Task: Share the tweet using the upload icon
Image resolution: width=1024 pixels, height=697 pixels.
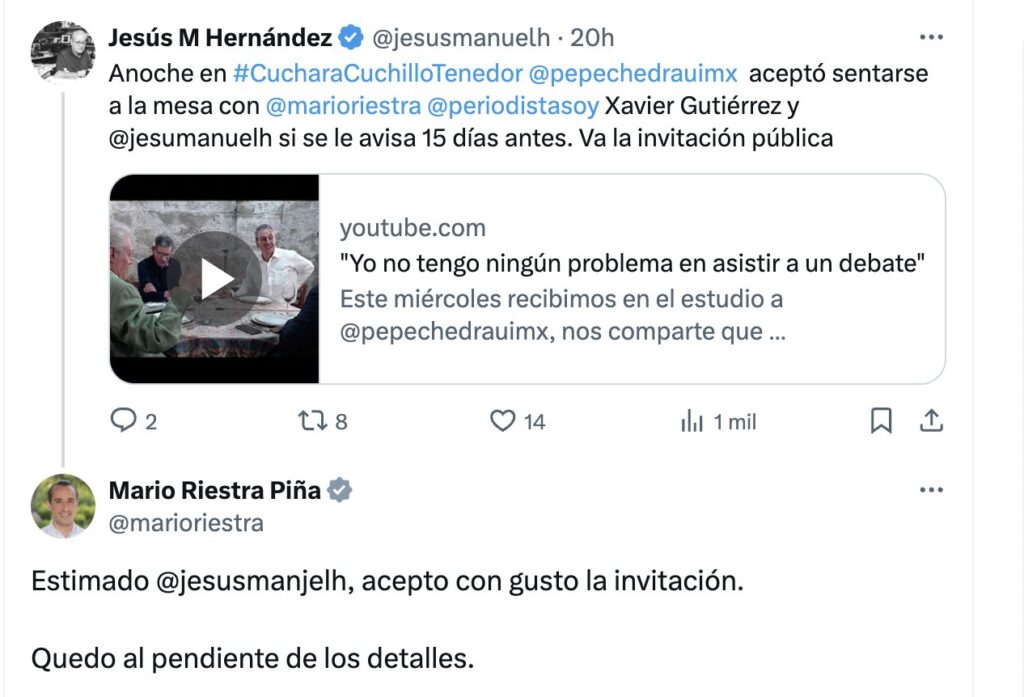Action: [931, 421]
